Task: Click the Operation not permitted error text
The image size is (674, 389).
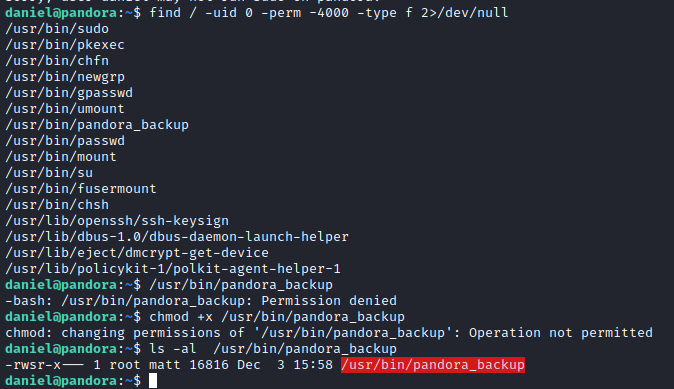Action: 561,333
